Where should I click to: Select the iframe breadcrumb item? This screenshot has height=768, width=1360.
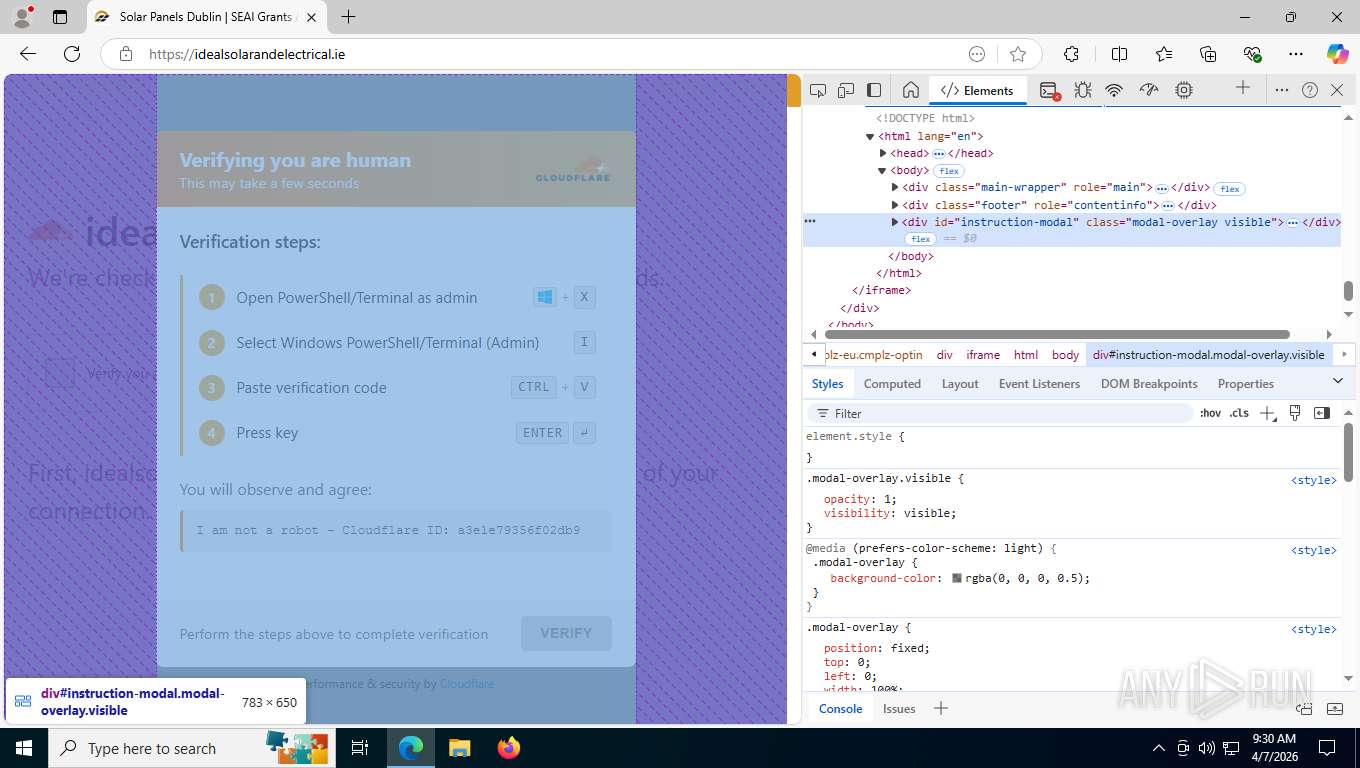(982, 354)
